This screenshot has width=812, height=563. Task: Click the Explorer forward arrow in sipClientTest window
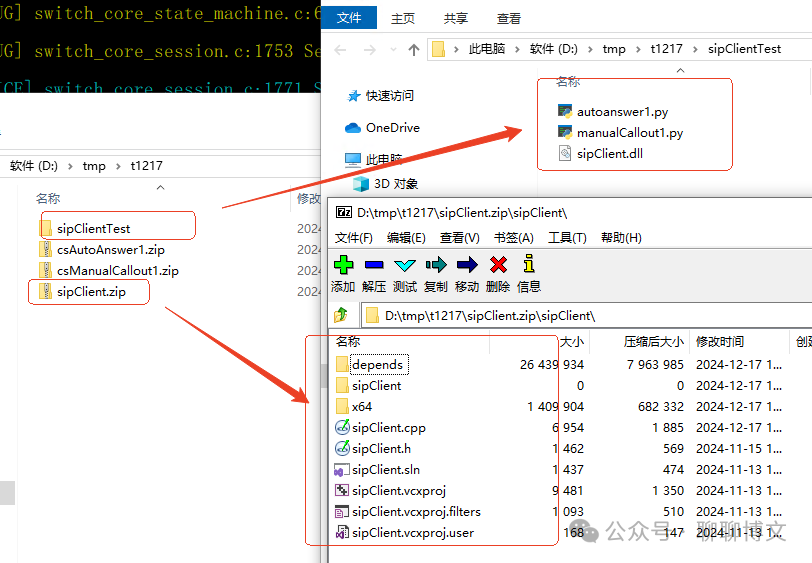coord(369,50)
